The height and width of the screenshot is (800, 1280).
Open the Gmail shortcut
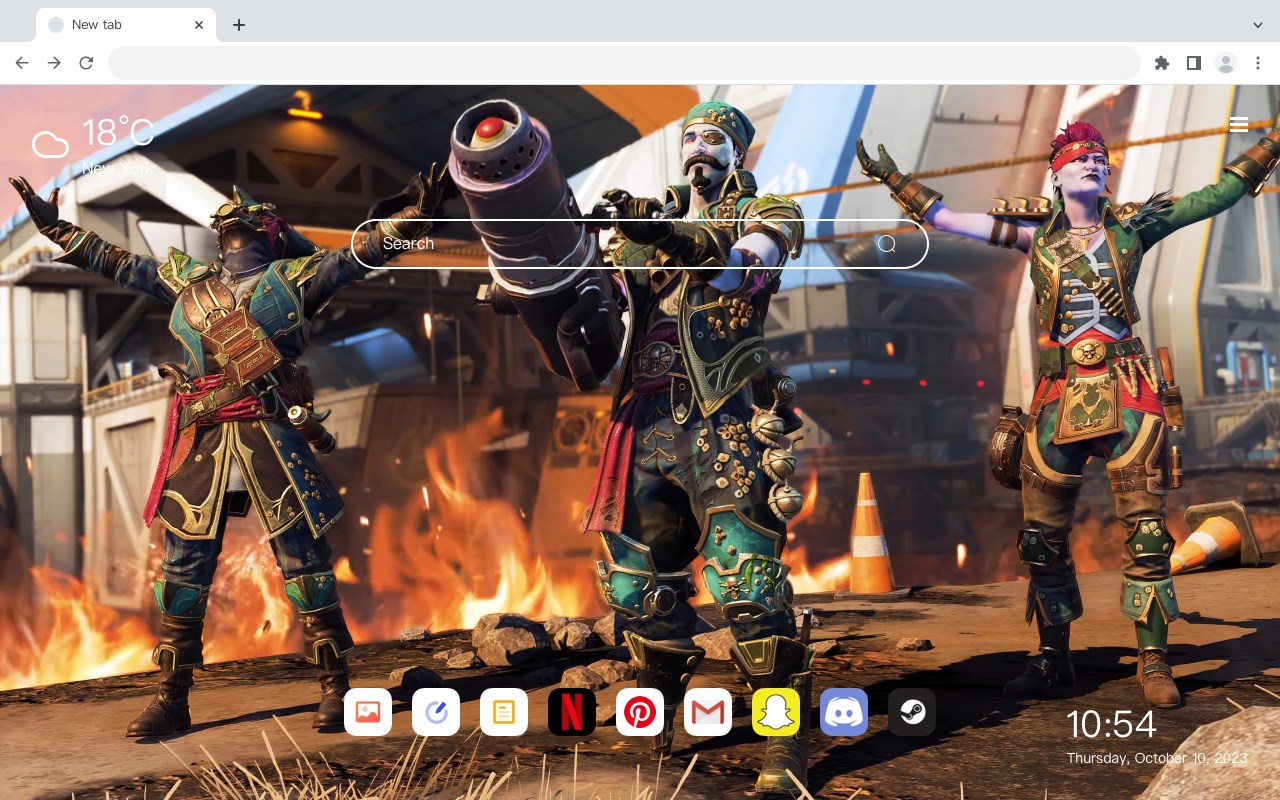click(x=708, y=712)
